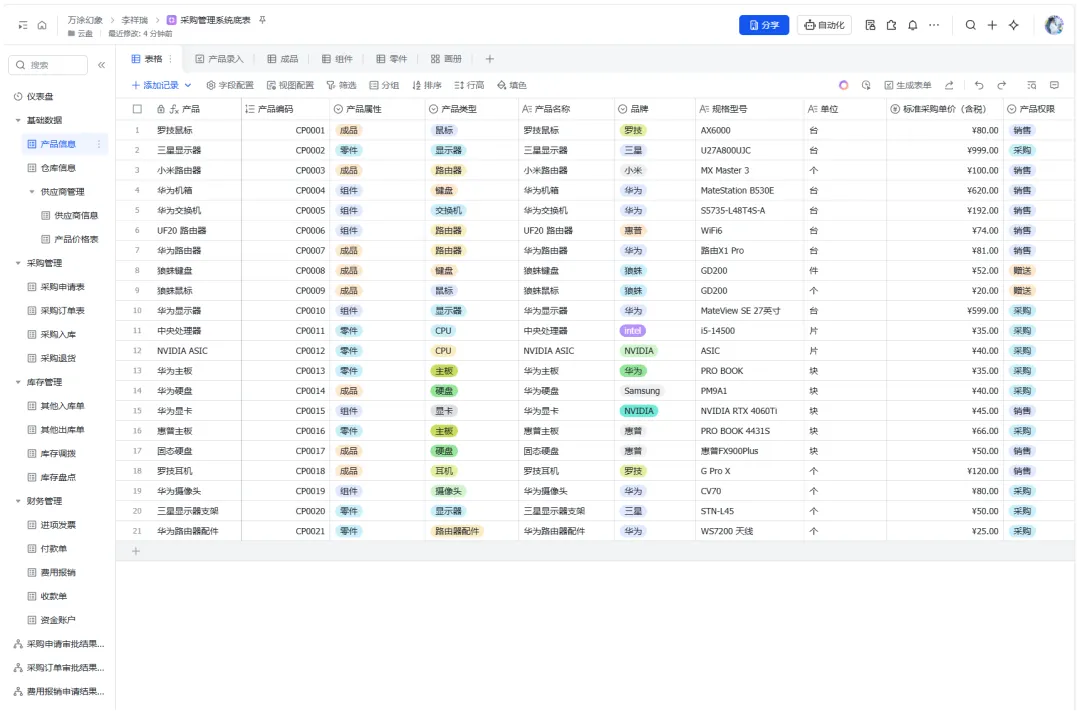Open the 筛选 filter tool
This screenshot has height=714, width=1080.
pos(341,85)
